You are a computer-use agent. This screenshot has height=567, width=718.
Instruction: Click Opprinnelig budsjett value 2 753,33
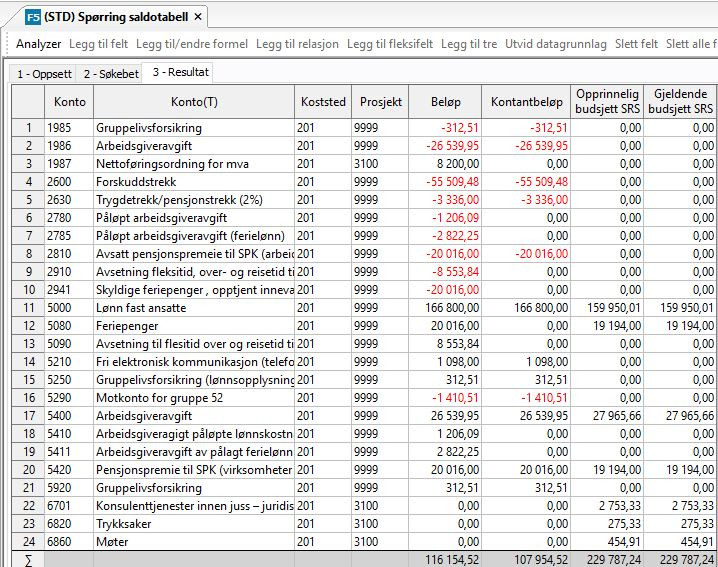pyautogui.click(x=607, y=506)
